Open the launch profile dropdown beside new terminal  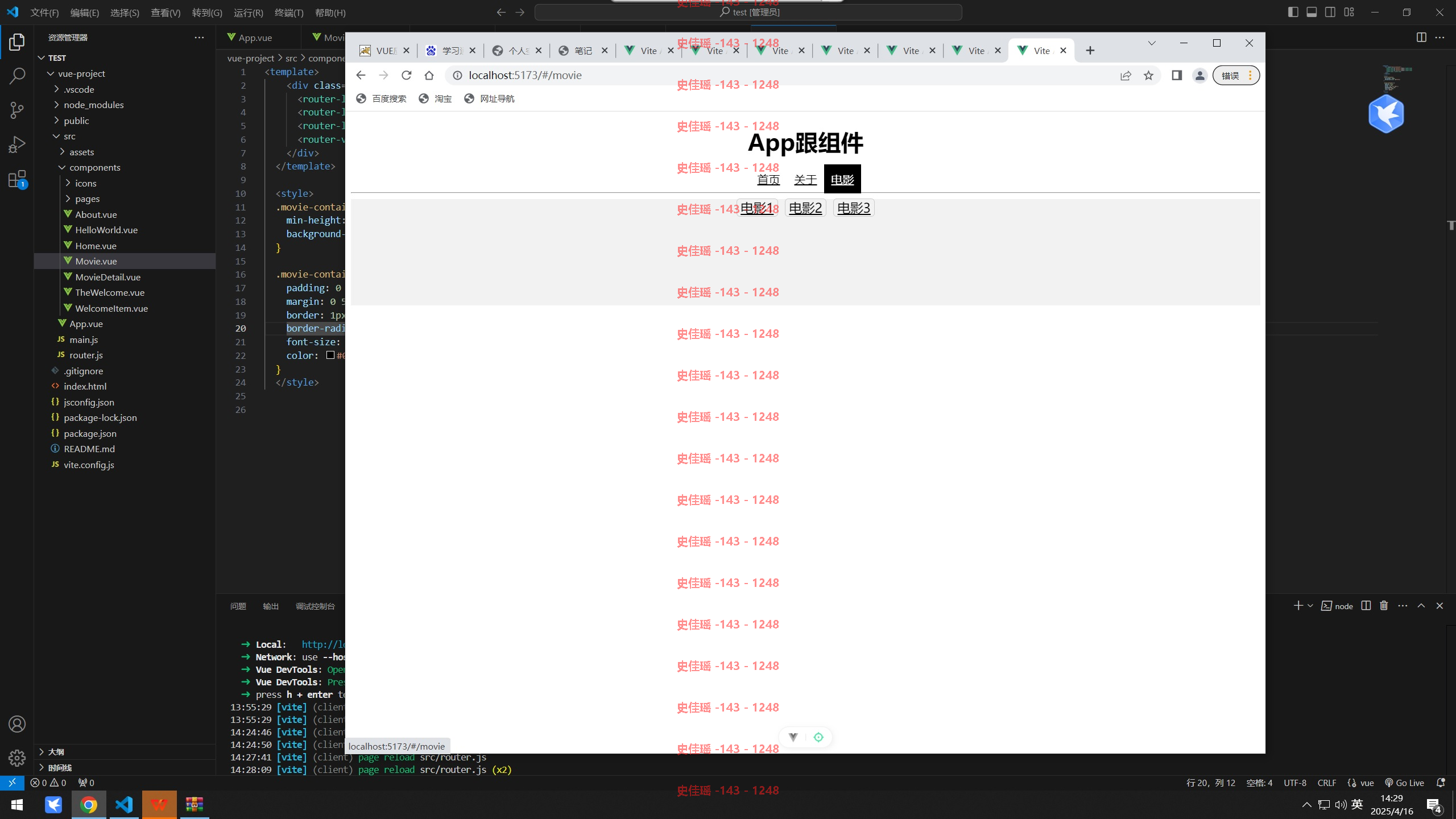point(1310,606)
